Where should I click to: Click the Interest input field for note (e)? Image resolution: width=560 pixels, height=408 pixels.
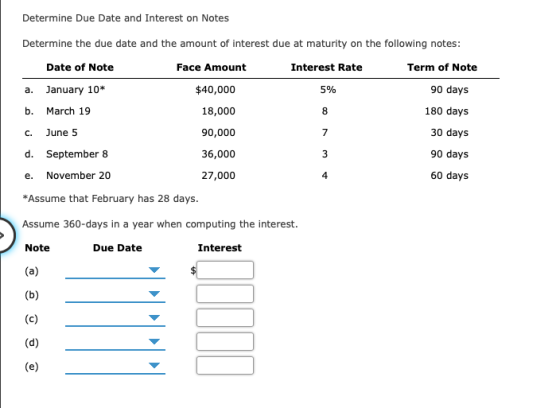[225, 365]
